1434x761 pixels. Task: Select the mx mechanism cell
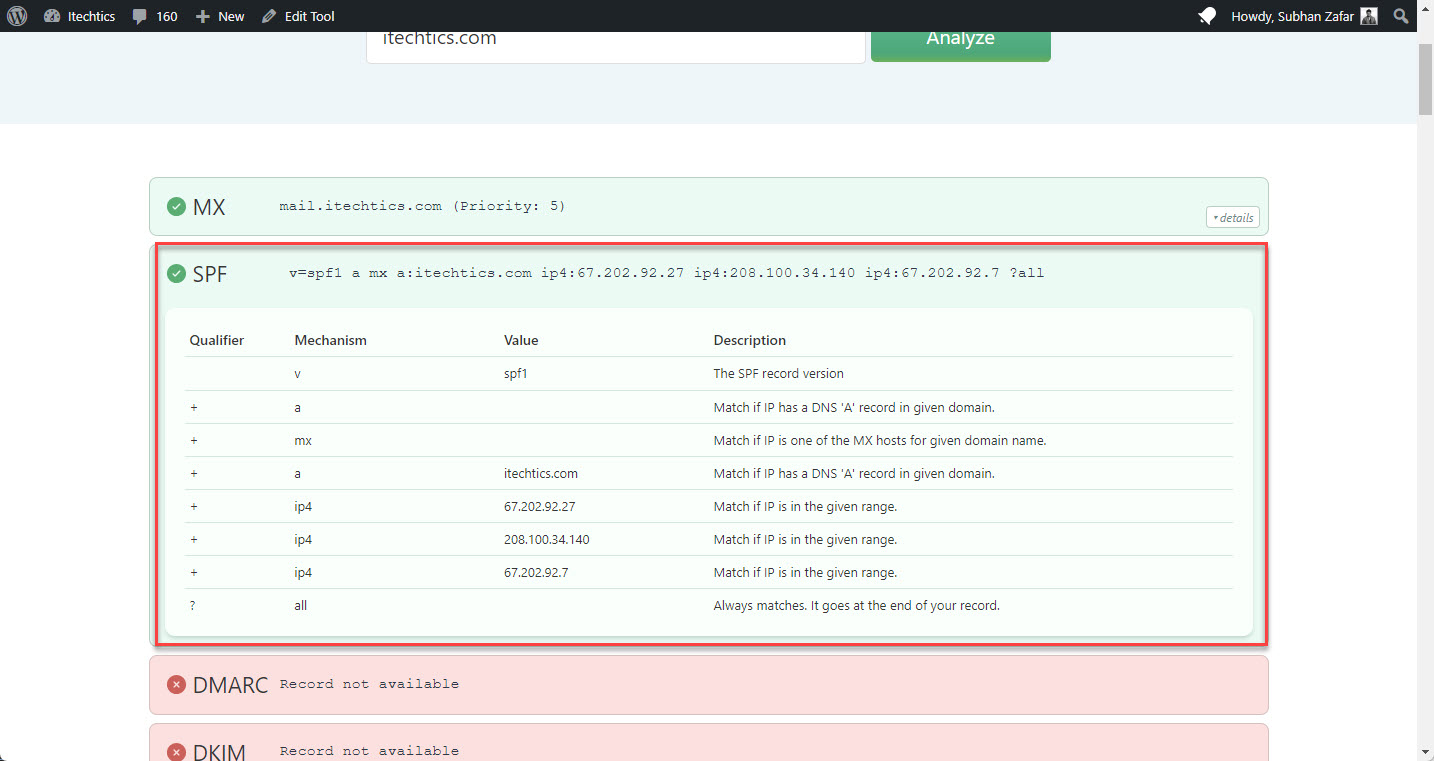(x=303, y=440)
